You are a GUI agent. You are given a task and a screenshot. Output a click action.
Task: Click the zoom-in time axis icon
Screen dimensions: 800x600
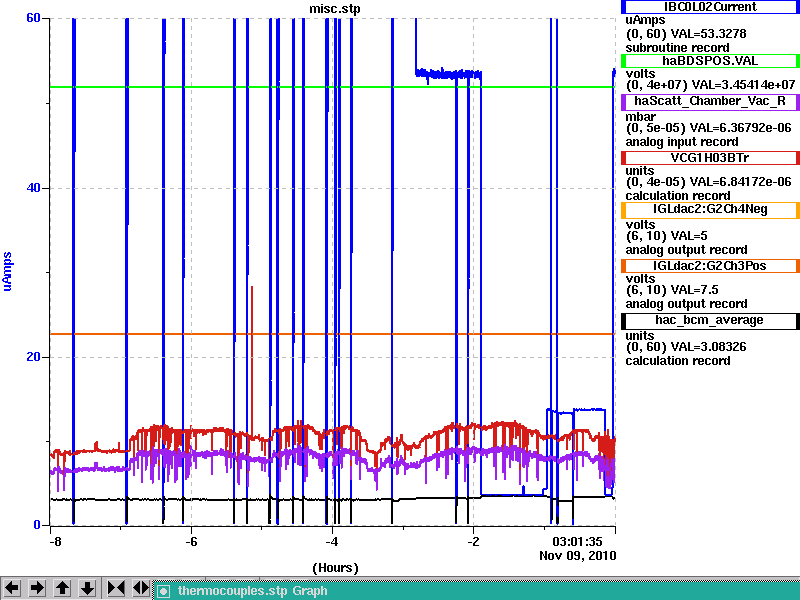[116, 588]
